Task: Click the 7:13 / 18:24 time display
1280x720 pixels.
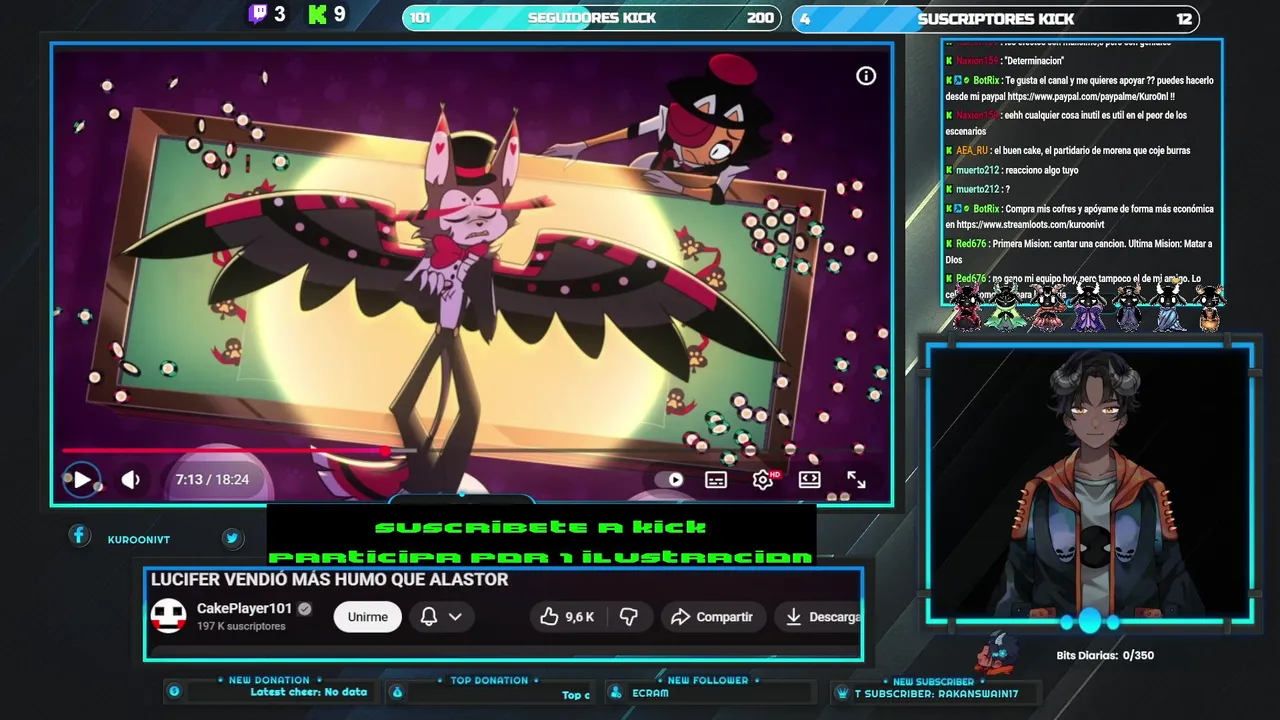Action: click(212, 480)
